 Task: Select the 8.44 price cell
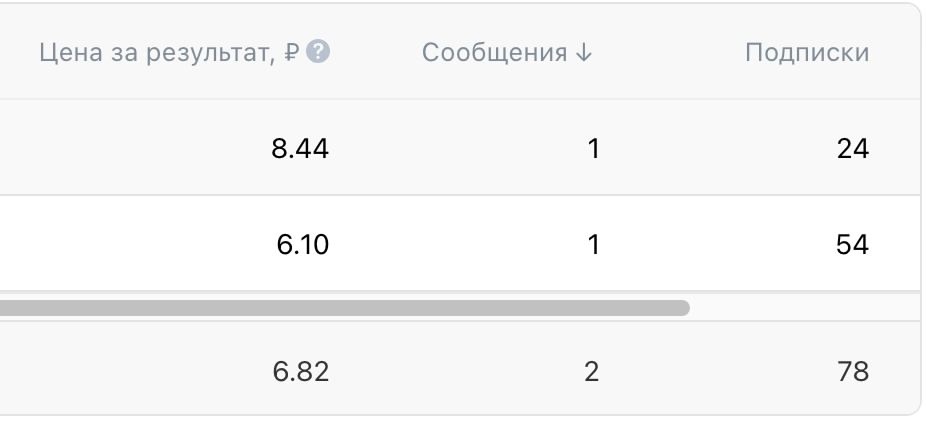tap(300, 149)
